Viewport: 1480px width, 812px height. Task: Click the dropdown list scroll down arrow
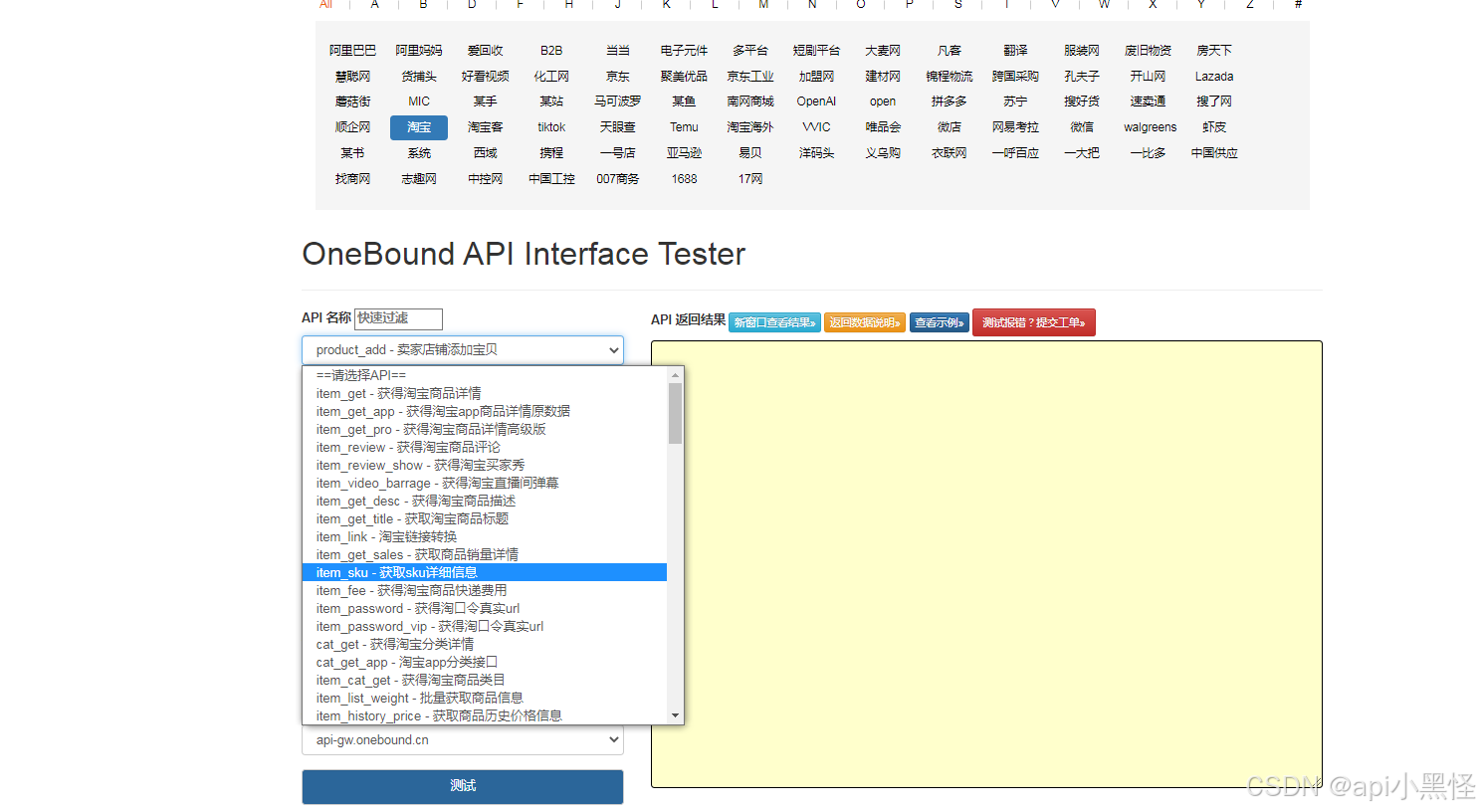(676, 715)
